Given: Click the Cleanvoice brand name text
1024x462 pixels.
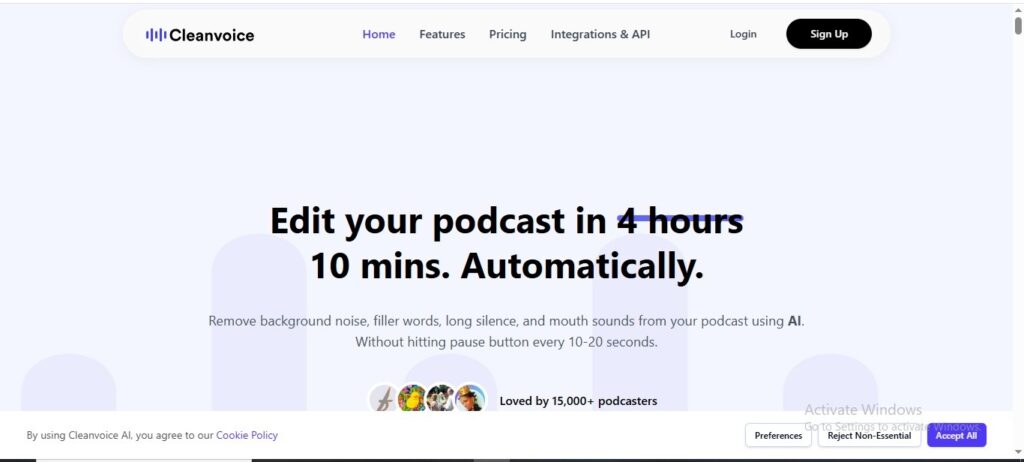Looking at the screenshot, I should coord(212,35).
